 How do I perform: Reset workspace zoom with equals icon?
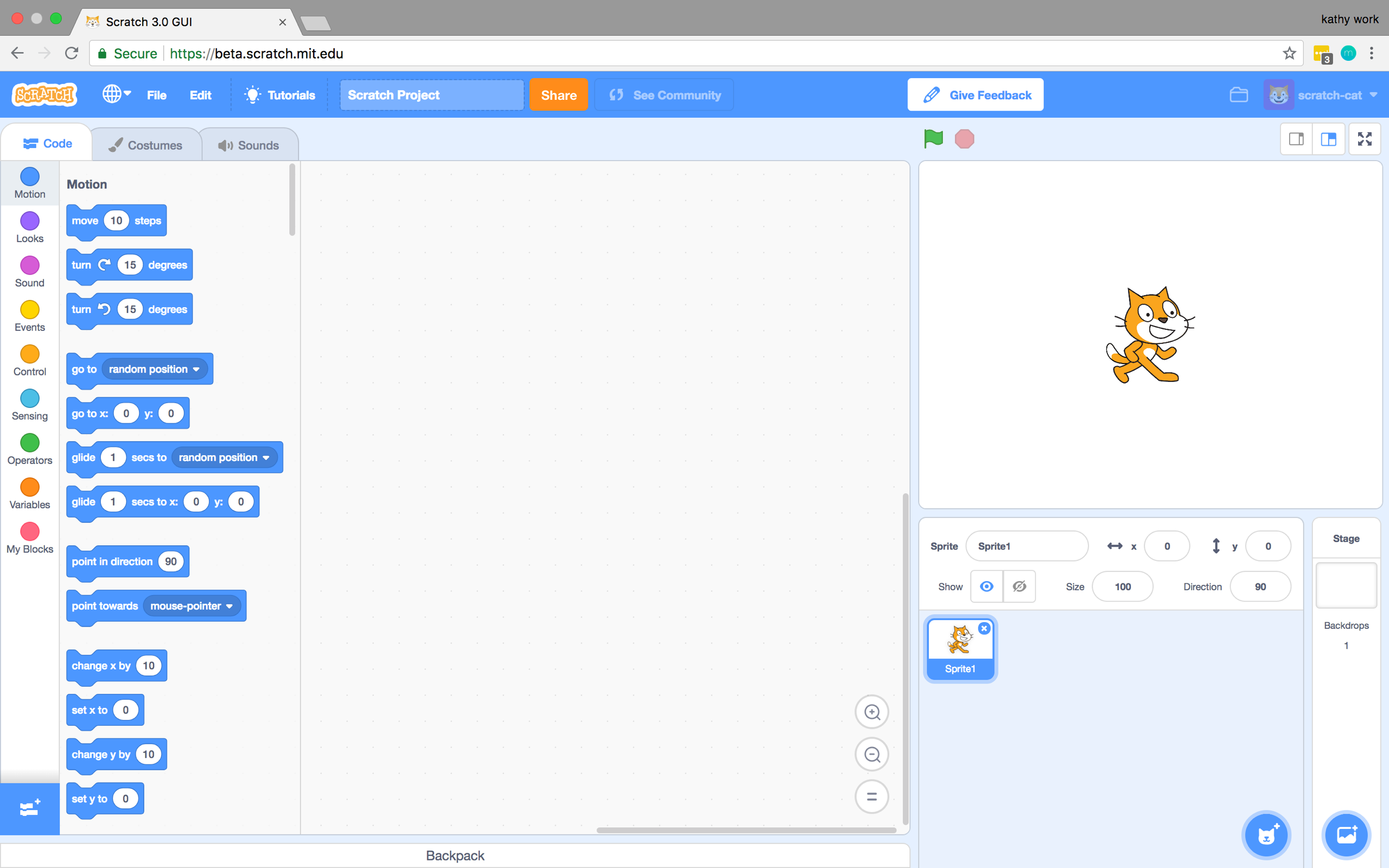click(x=872, y=797)
